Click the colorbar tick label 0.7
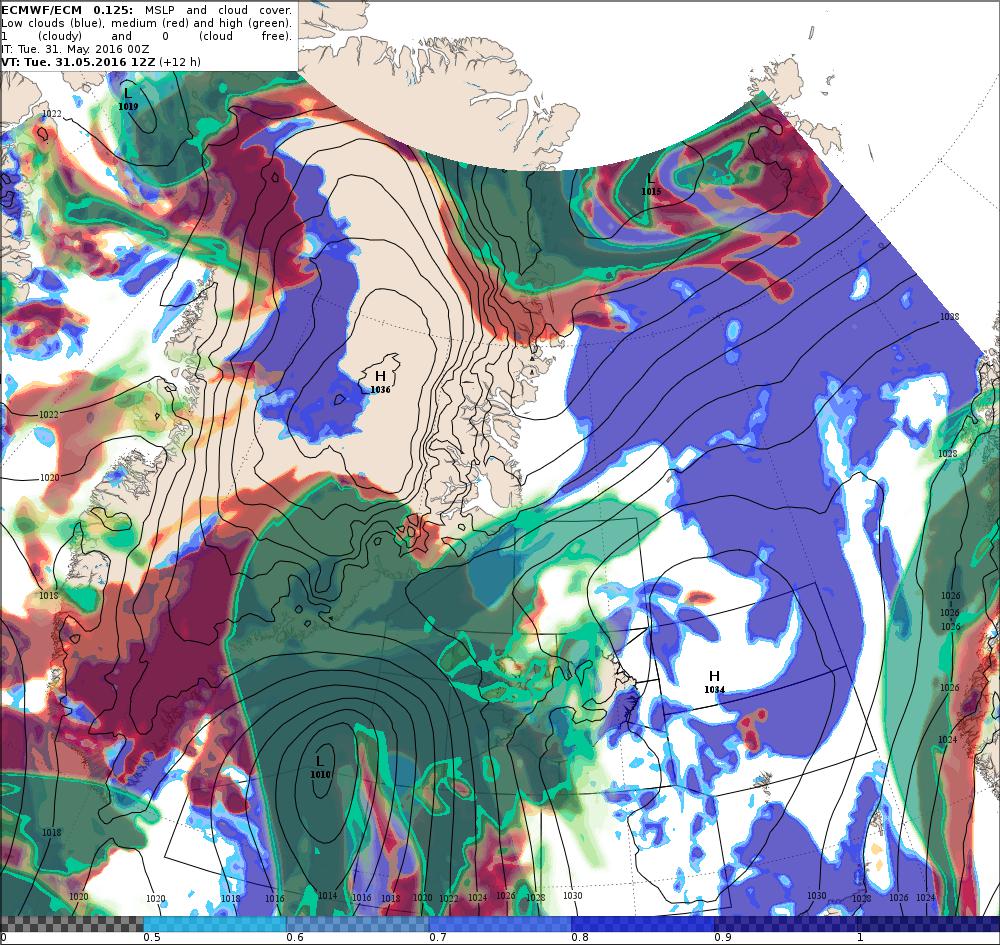The image size is (1000, 945). [438, 937]
